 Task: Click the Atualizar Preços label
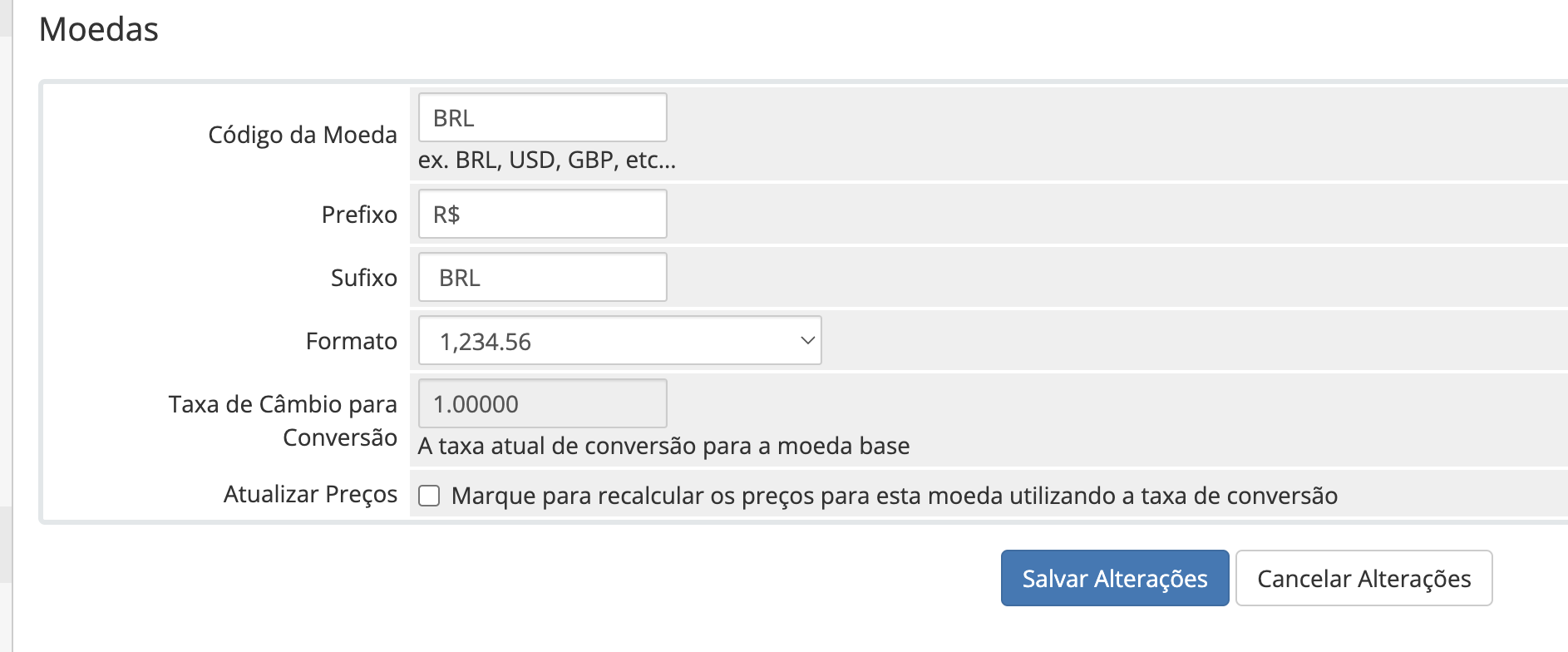pos(311,494)
